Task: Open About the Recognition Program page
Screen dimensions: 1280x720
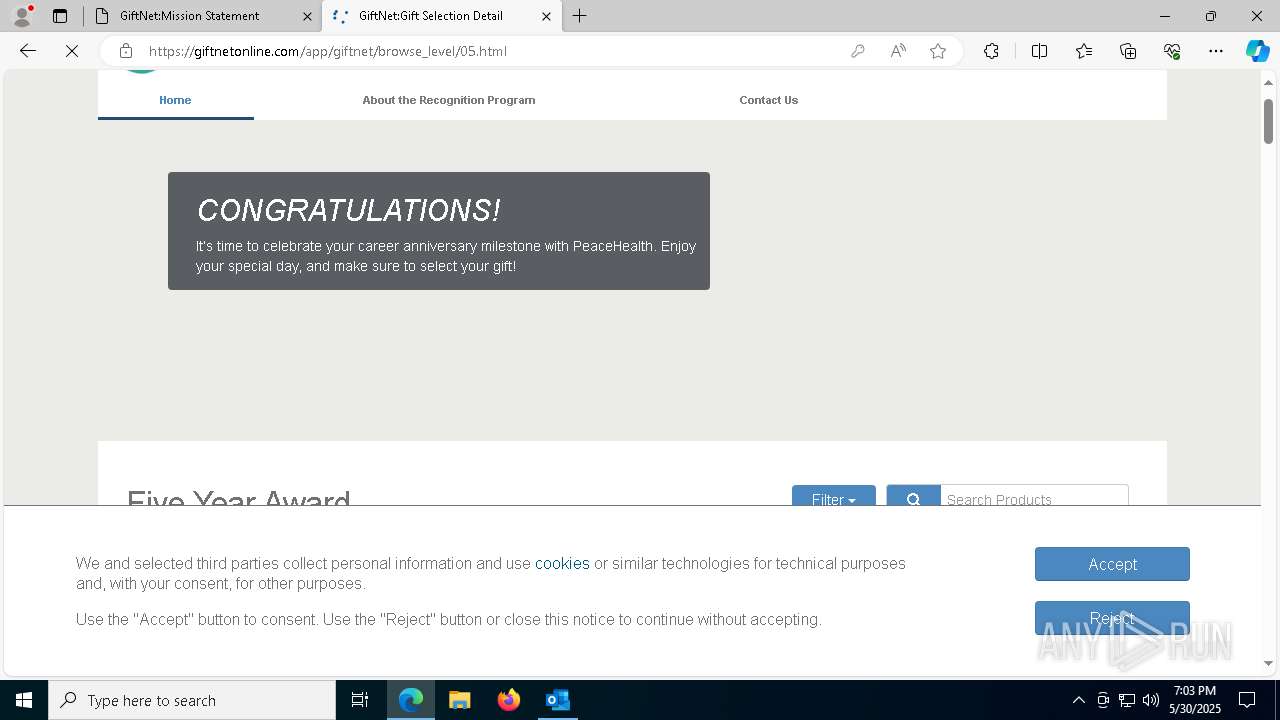Action: point(449,100)
